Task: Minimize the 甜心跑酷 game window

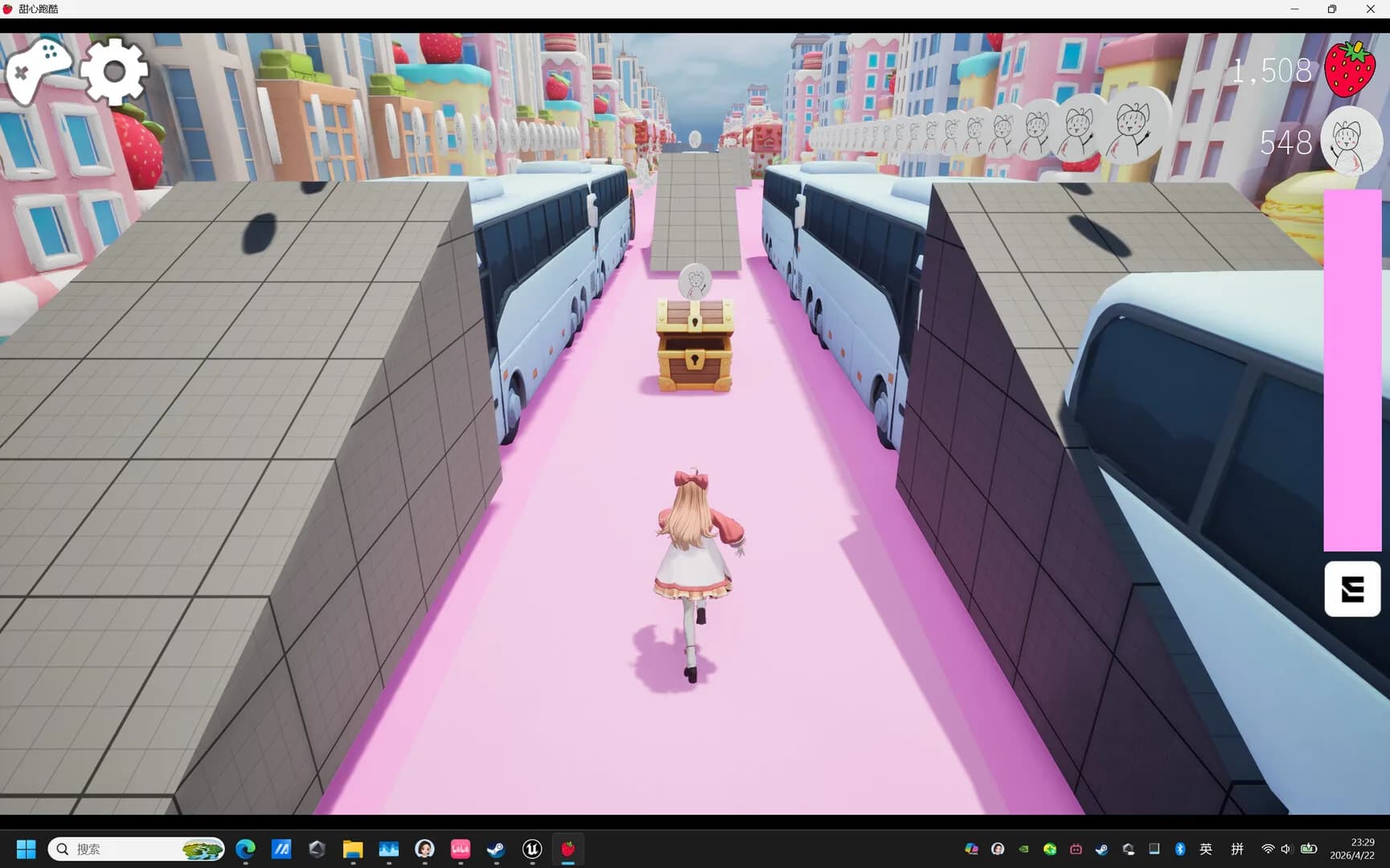Action: coord(1294,9)
